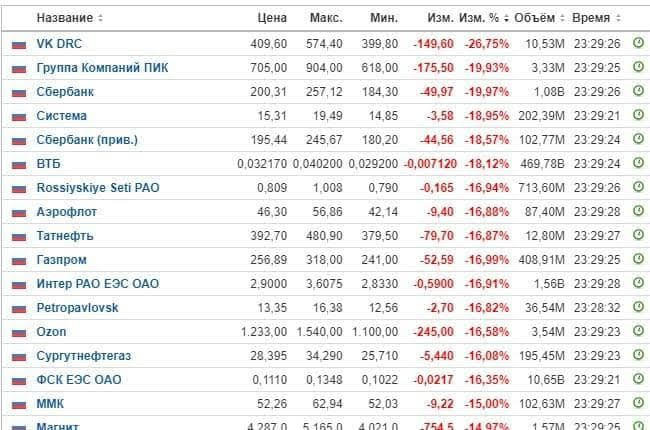Click the flag icon in the Аэрофлот row

19,212
